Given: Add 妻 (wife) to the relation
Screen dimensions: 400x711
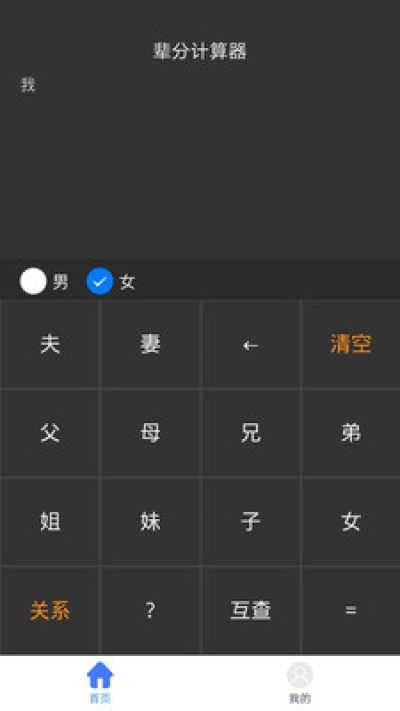Looking at the screenshot, I should [x=150, y=344].
